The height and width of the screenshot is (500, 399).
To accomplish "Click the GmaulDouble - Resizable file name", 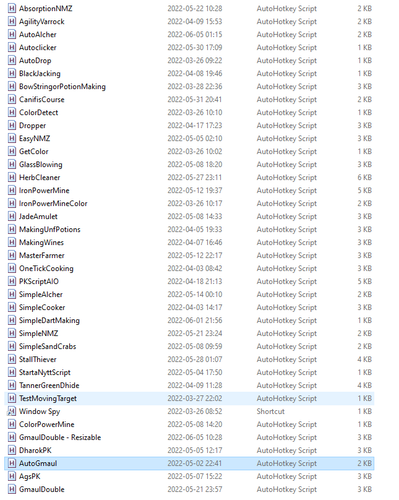I will [60, 437].
